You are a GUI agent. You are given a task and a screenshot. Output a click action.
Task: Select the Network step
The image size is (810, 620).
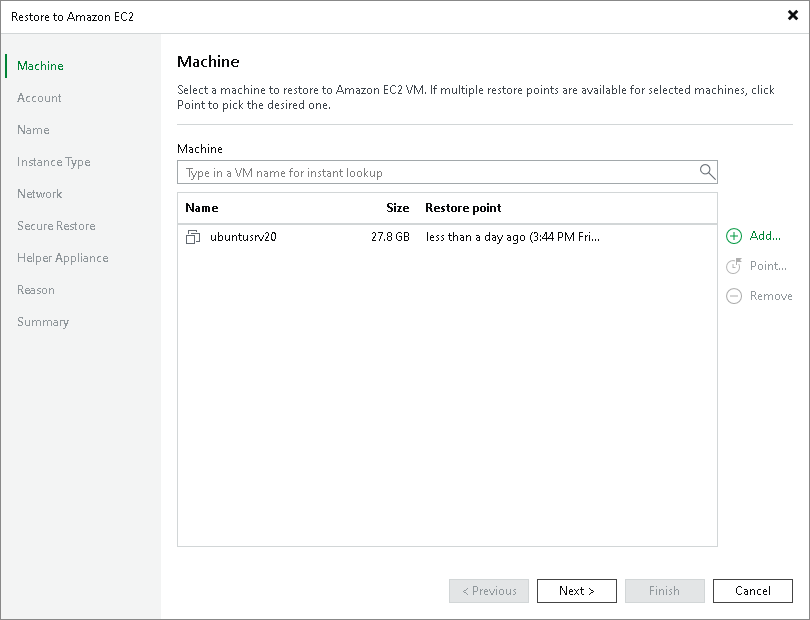click(x=40, y=194)
